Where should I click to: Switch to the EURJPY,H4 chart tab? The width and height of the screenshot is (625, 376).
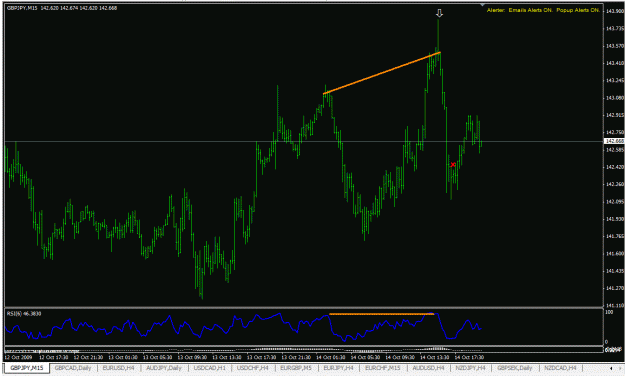pos(338,368)
